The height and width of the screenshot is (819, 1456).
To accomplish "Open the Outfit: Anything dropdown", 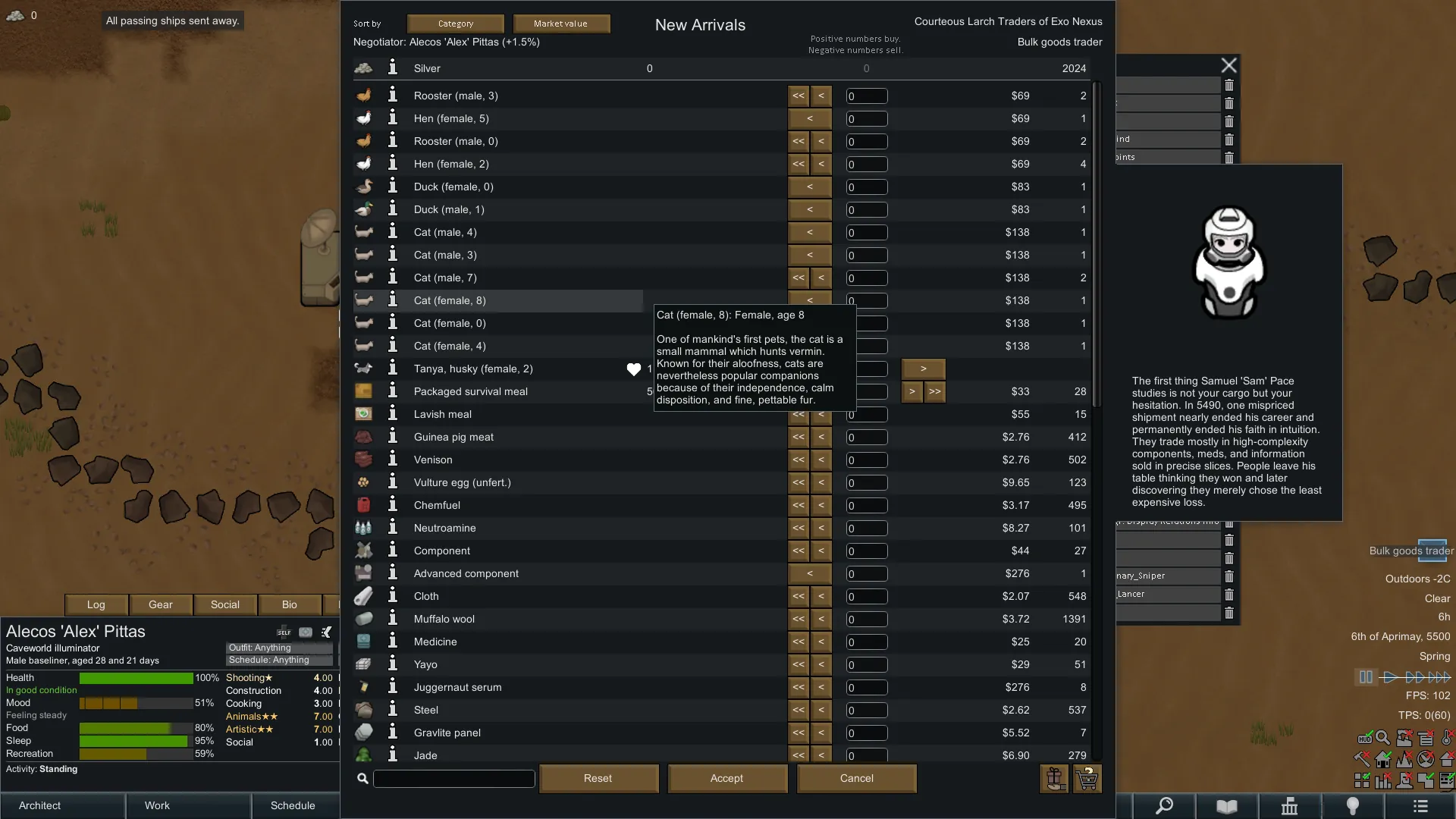I will [279, 648].
